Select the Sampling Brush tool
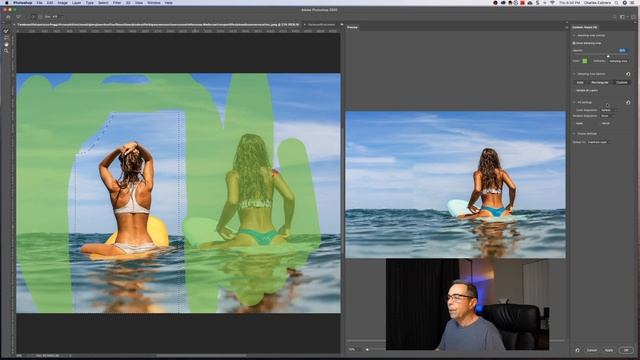Screen dimensions: 640x360 tap(6, 31)
